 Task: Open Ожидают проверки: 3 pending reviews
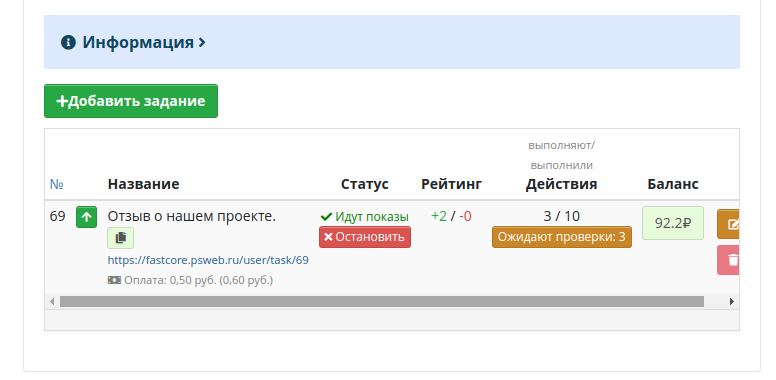pos(562,237)
